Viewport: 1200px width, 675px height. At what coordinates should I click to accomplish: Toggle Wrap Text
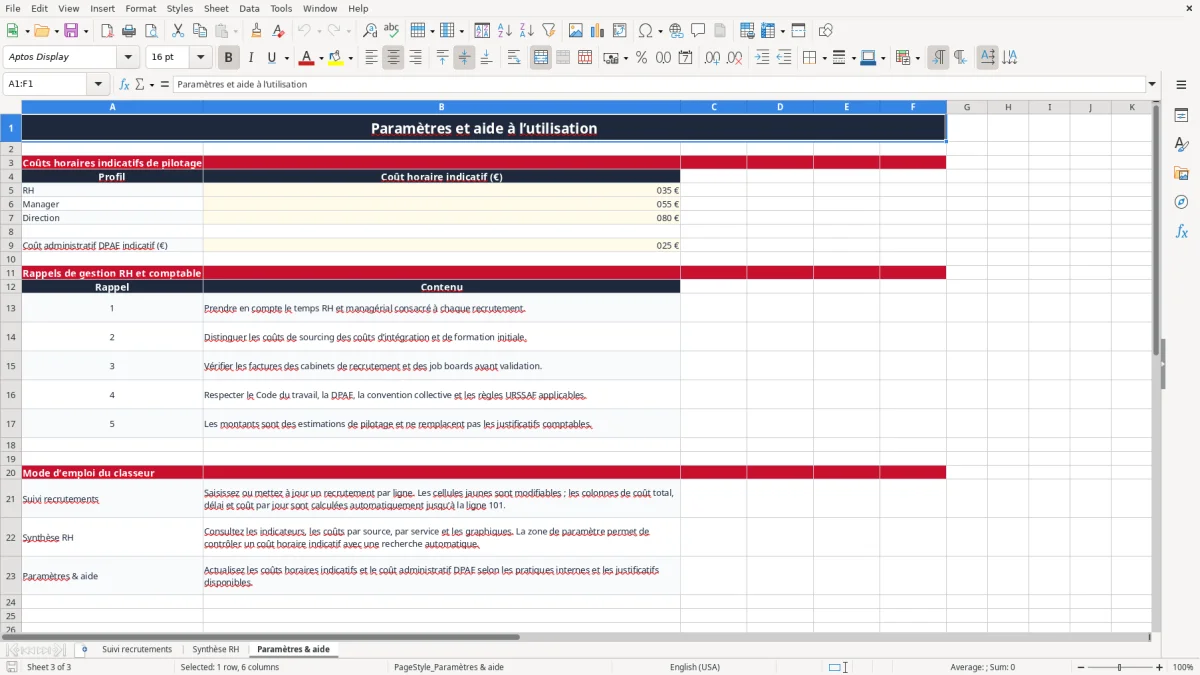(513, 58)
